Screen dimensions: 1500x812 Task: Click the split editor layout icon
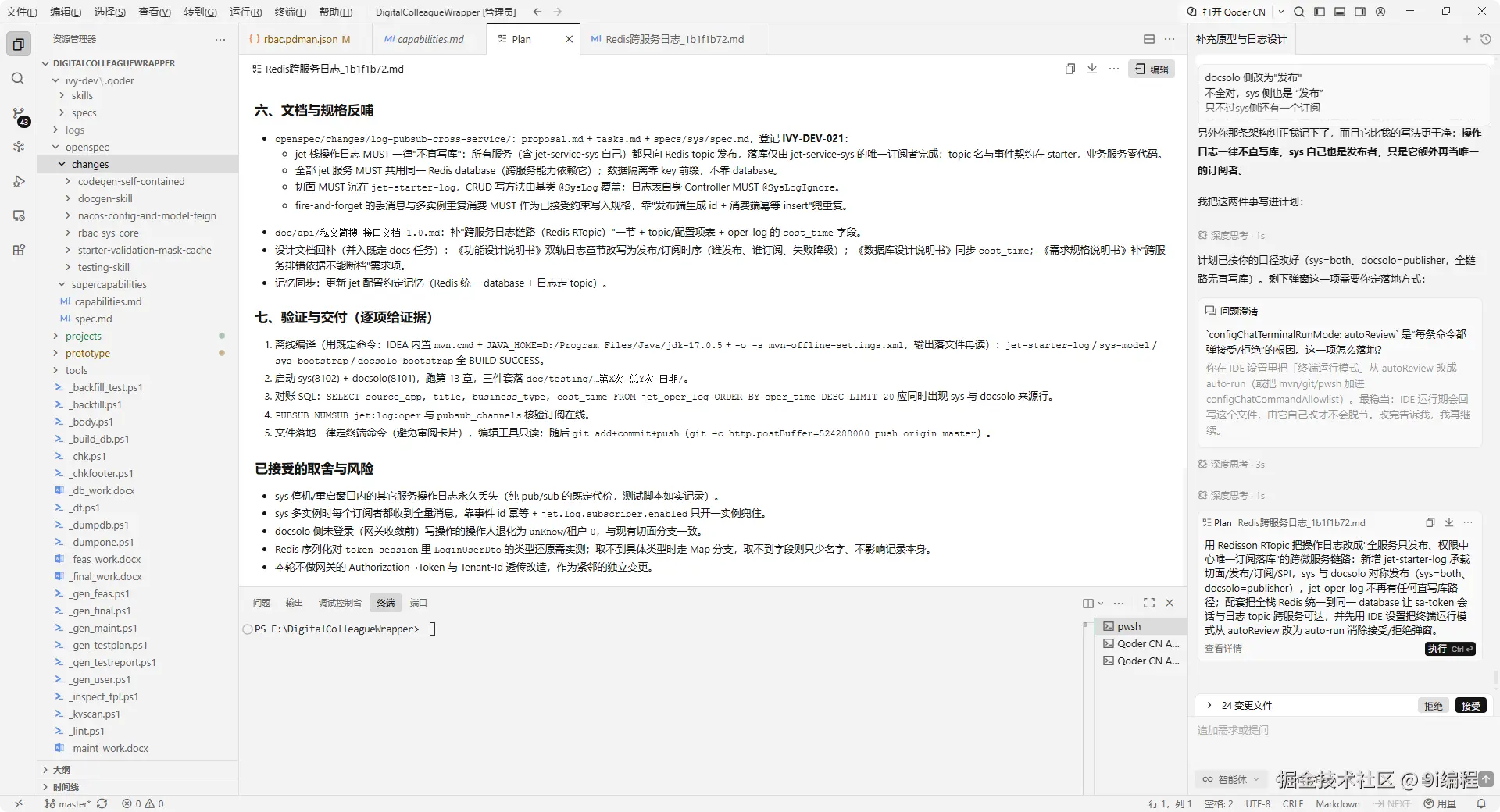point(1149,39)
